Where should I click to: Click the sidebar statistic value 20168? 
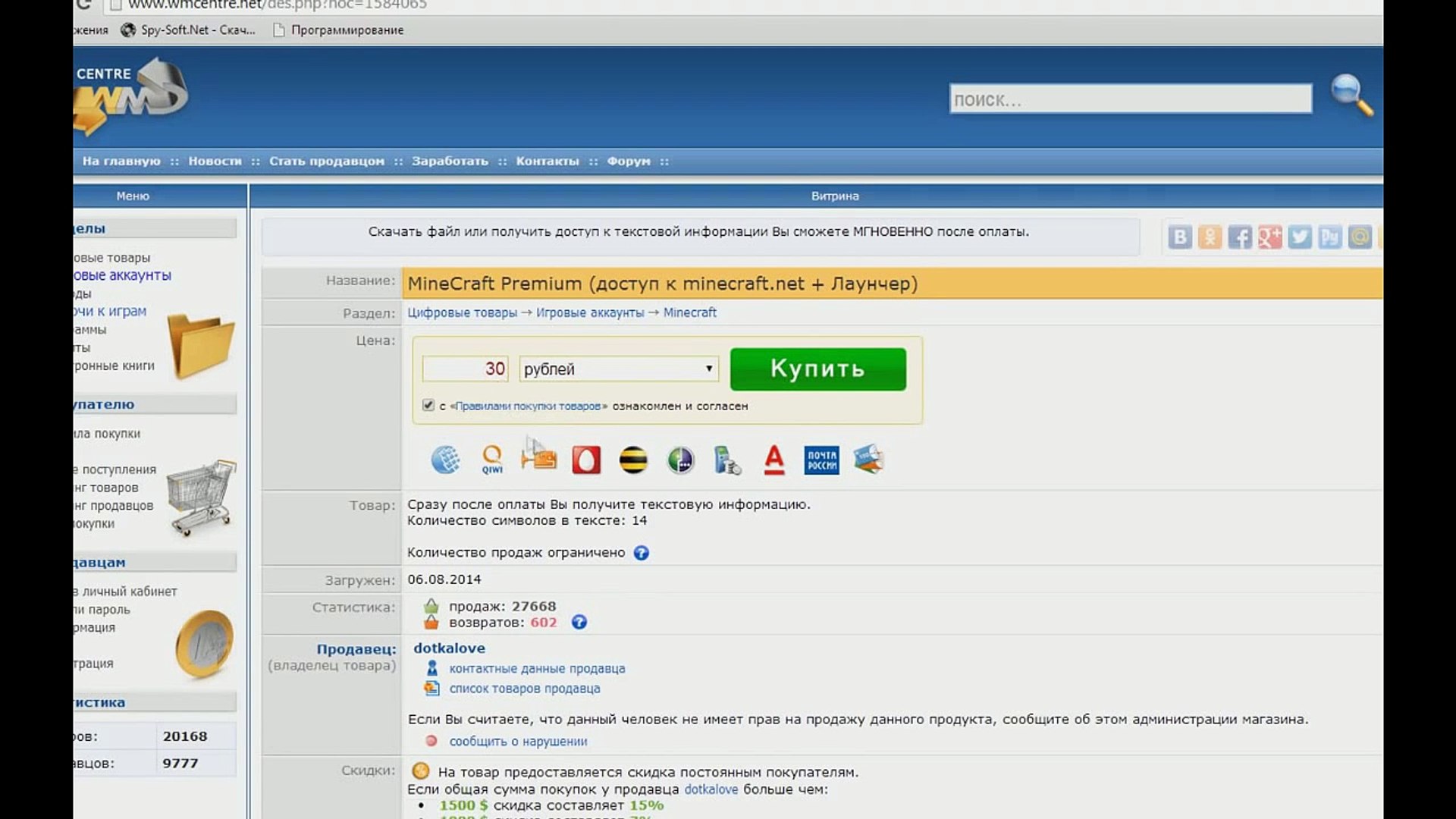point(184,736)
